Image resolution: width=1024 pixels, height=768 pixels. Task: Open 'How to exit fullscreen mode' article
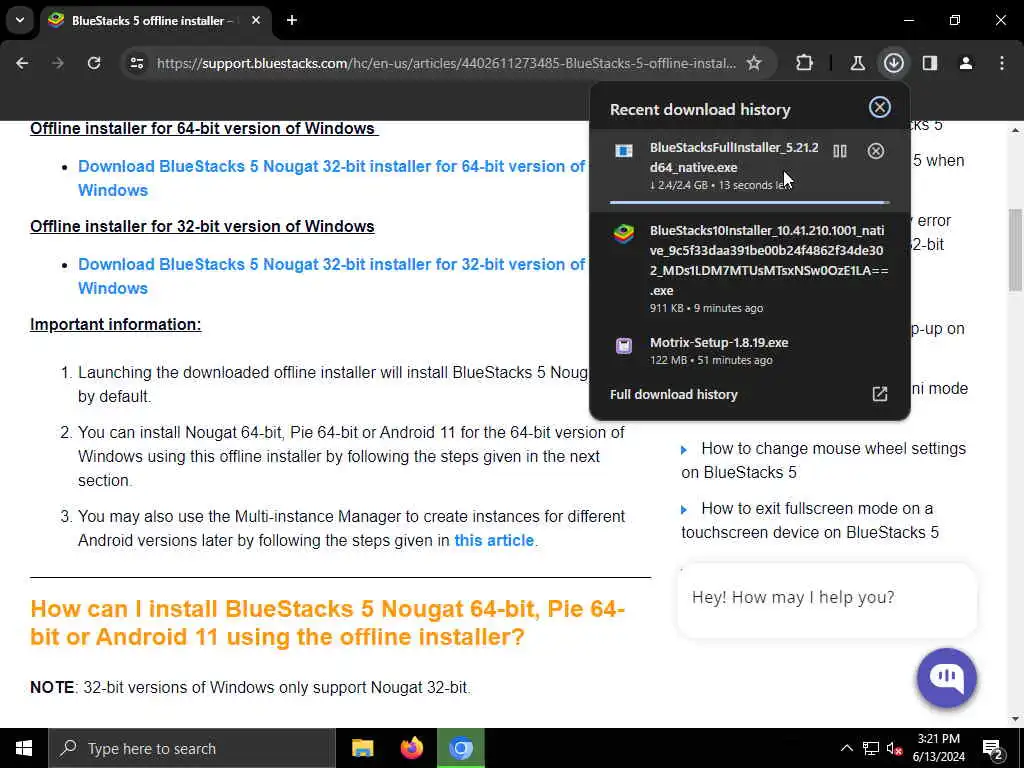[810, 520]
